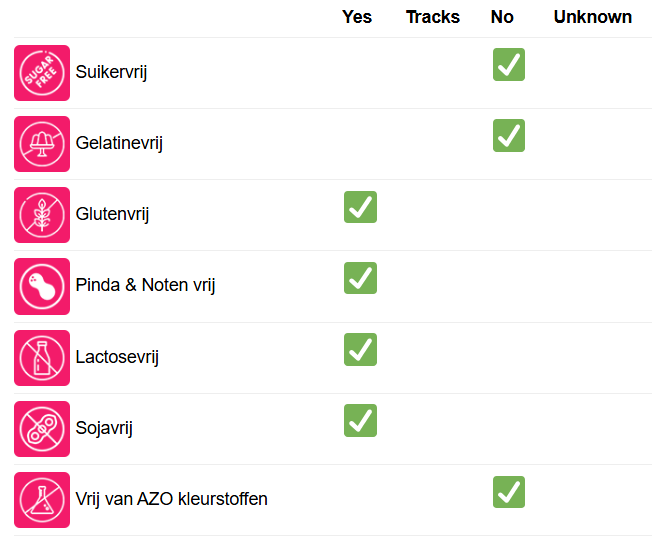Toggle the Suikervrij No checkmark
This screenshot has height=539, width=661.
[x=508, y=65]
